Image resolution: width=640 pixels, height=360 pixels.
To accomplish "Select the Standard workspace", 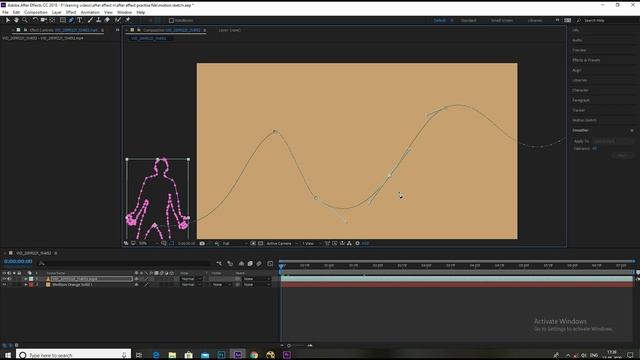I will tap(469, 20).
